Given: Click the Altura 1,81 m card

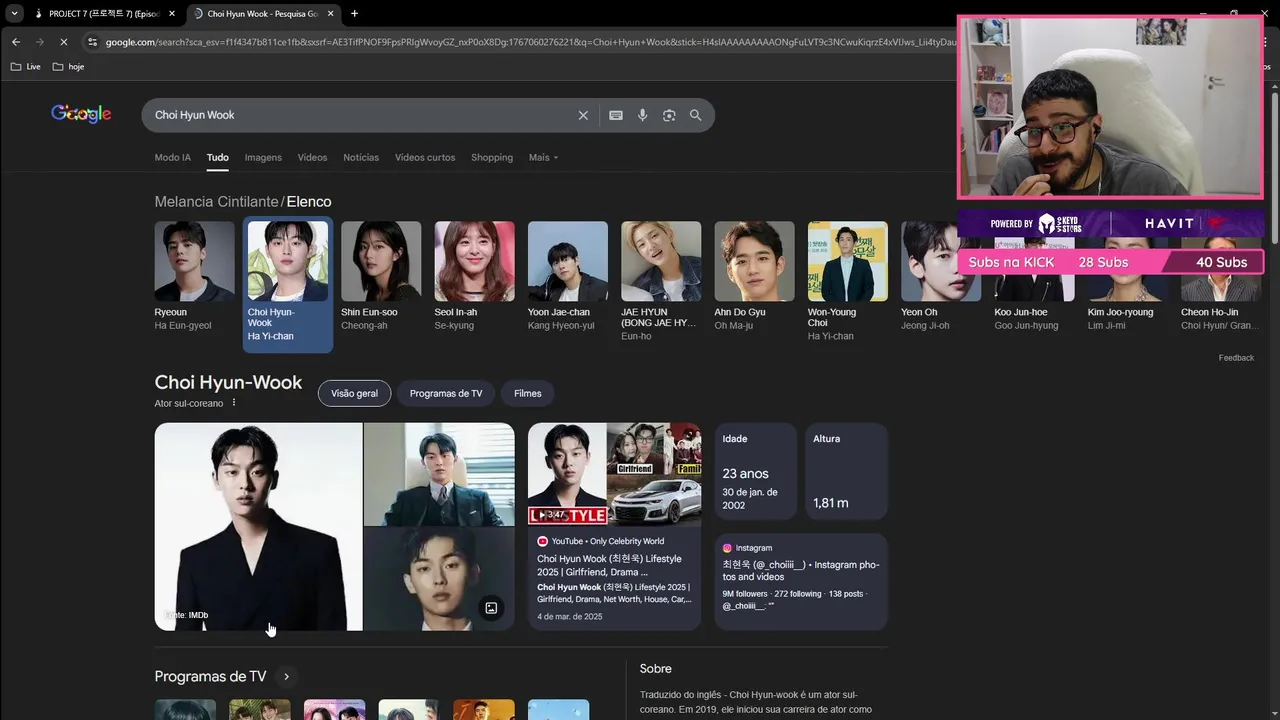Looking at the screenshot, I should coord(846,471).
